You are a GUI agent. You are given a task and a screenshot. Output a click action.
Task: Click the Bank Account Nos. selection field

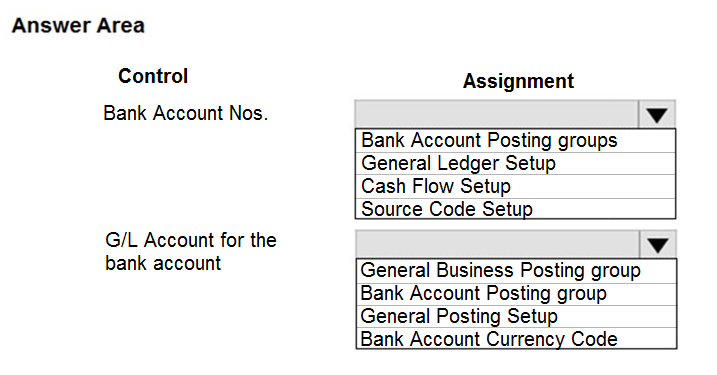click(497, 114)
